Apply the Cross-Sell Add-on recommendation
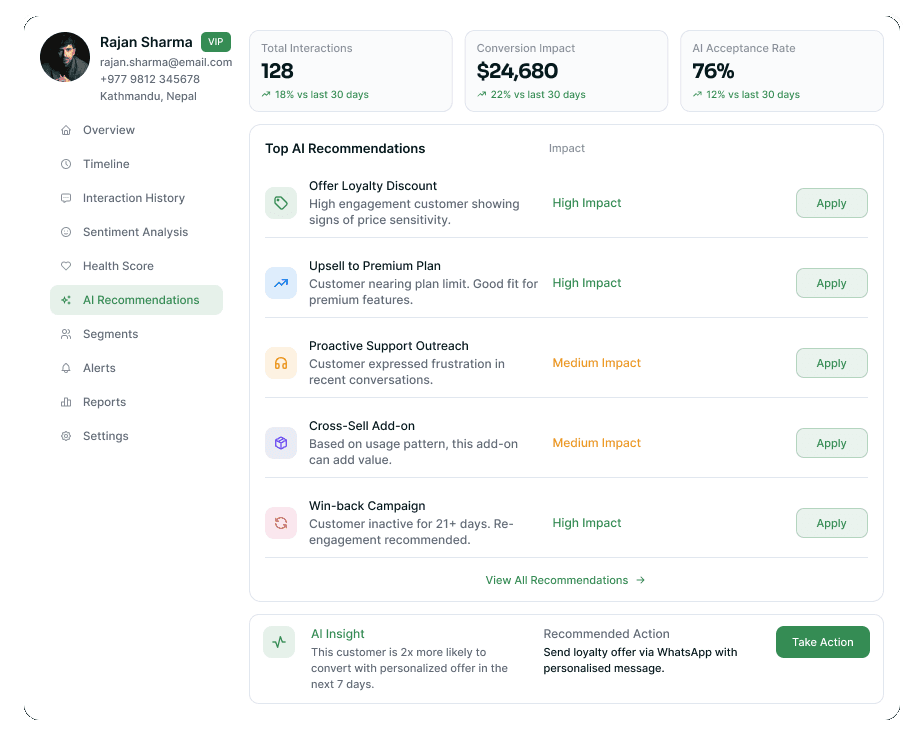The height and width of the screenshot is (752, 924). pos(831,443)
